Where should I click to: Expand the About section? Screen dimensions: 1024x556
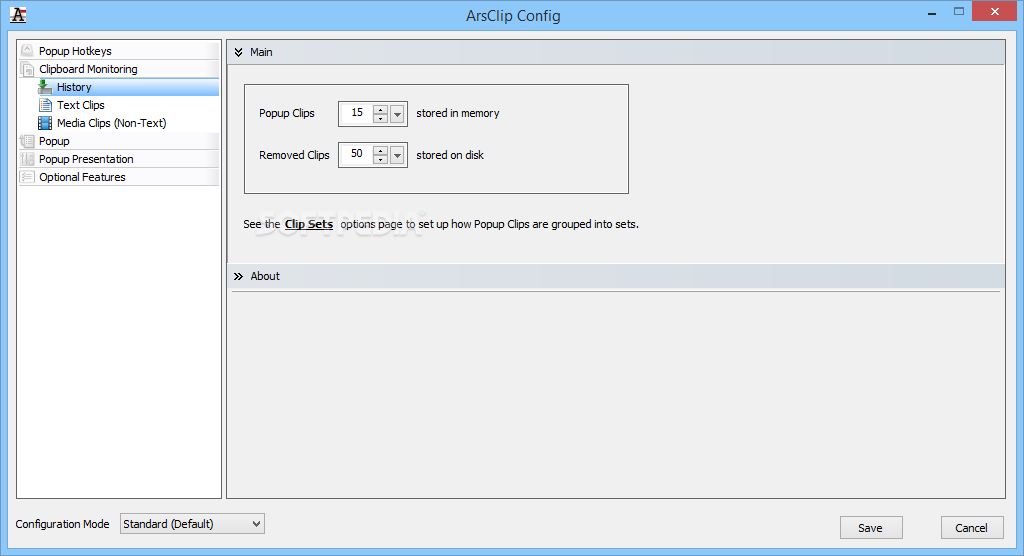[238, 276]
